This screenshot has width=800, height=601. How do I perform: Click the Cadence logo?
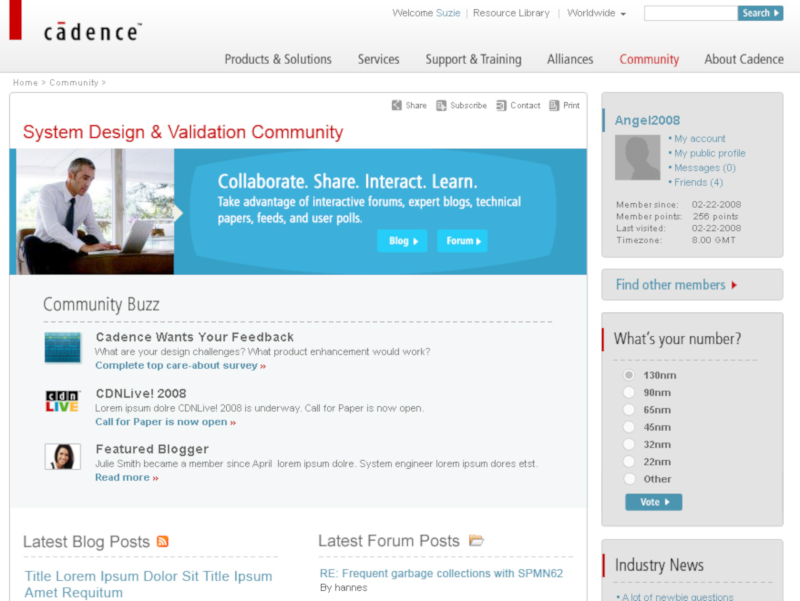[92, 31]
